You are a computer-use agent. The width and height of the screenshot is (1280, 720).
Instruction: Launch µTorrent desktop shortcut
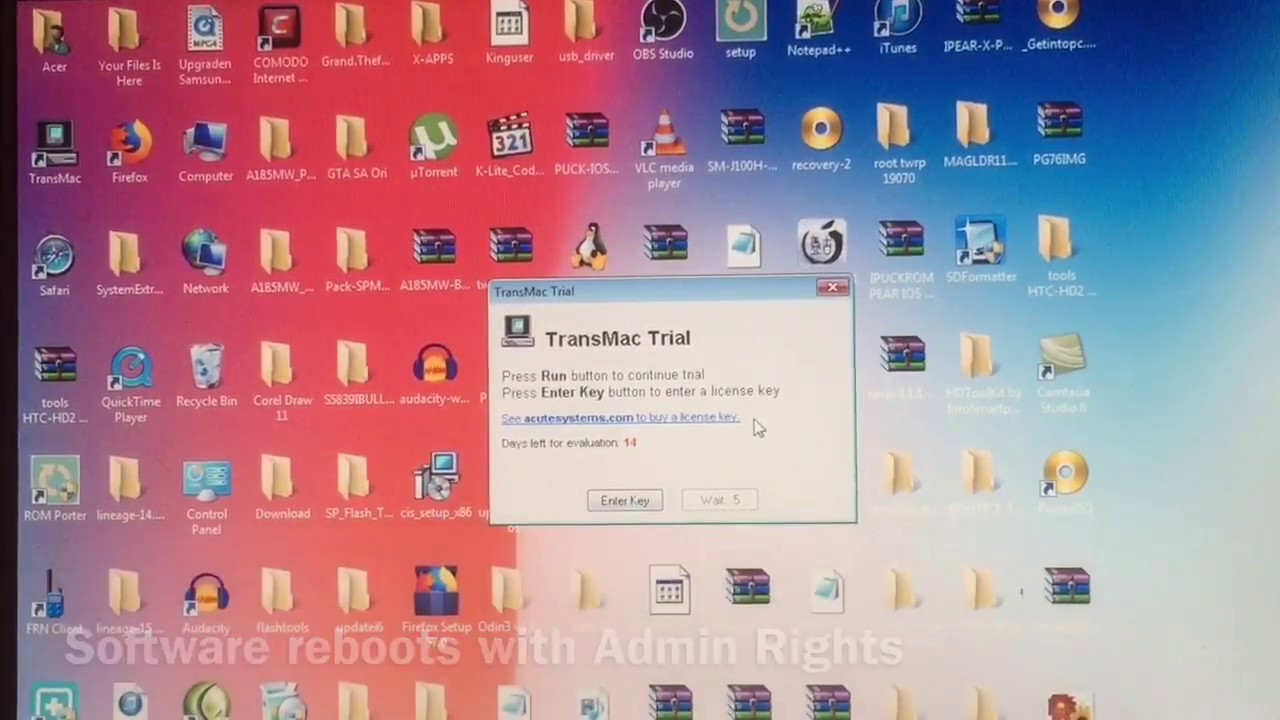(433, 148)
